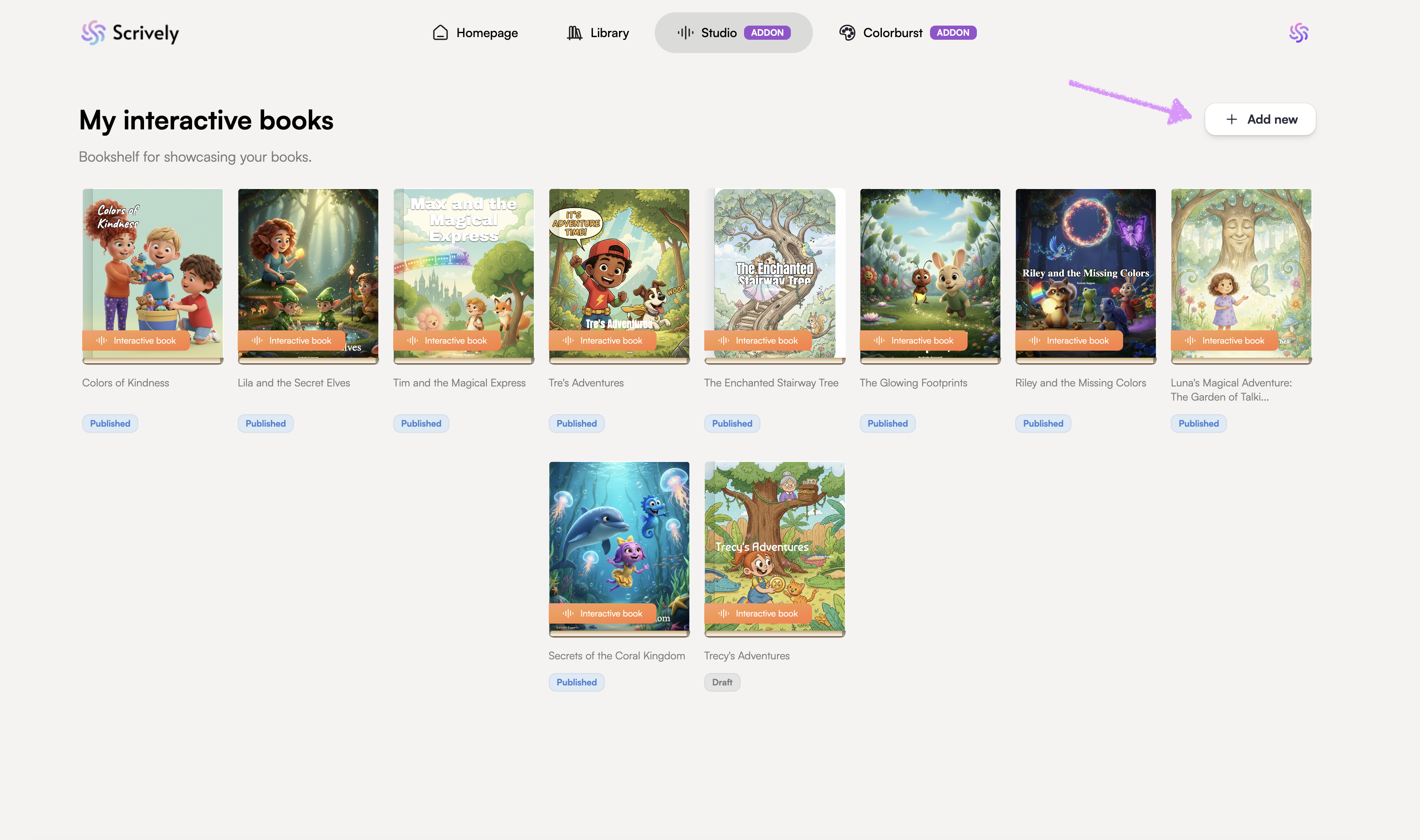Open Lila and the Secret Elves cover
Image resolution: width=1420 pixels, height=840 pixels.
click(308, 266)
